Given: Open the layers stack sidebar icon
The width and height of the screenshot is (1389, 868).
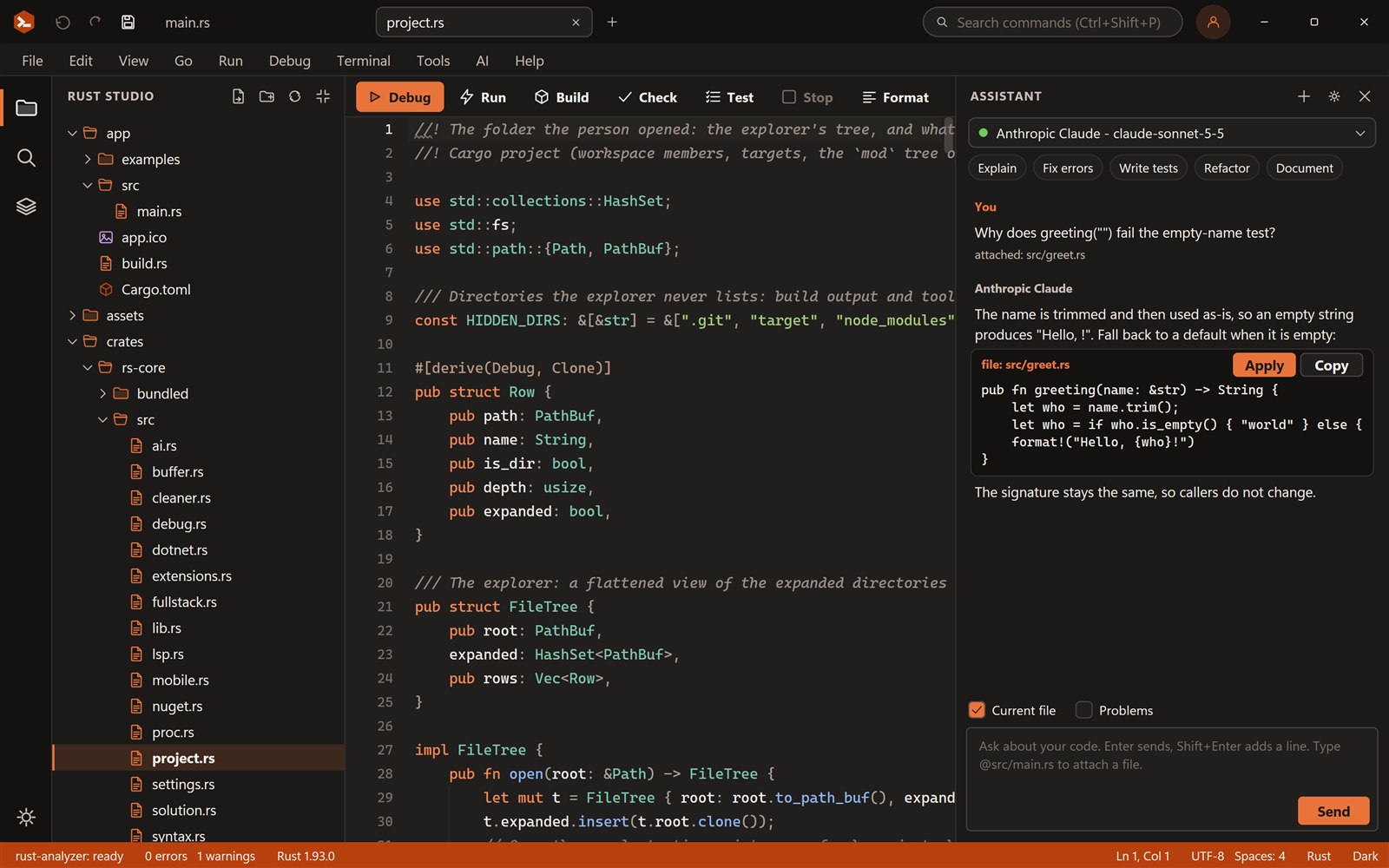Looking at the screenshot, I should pos(26,207).
